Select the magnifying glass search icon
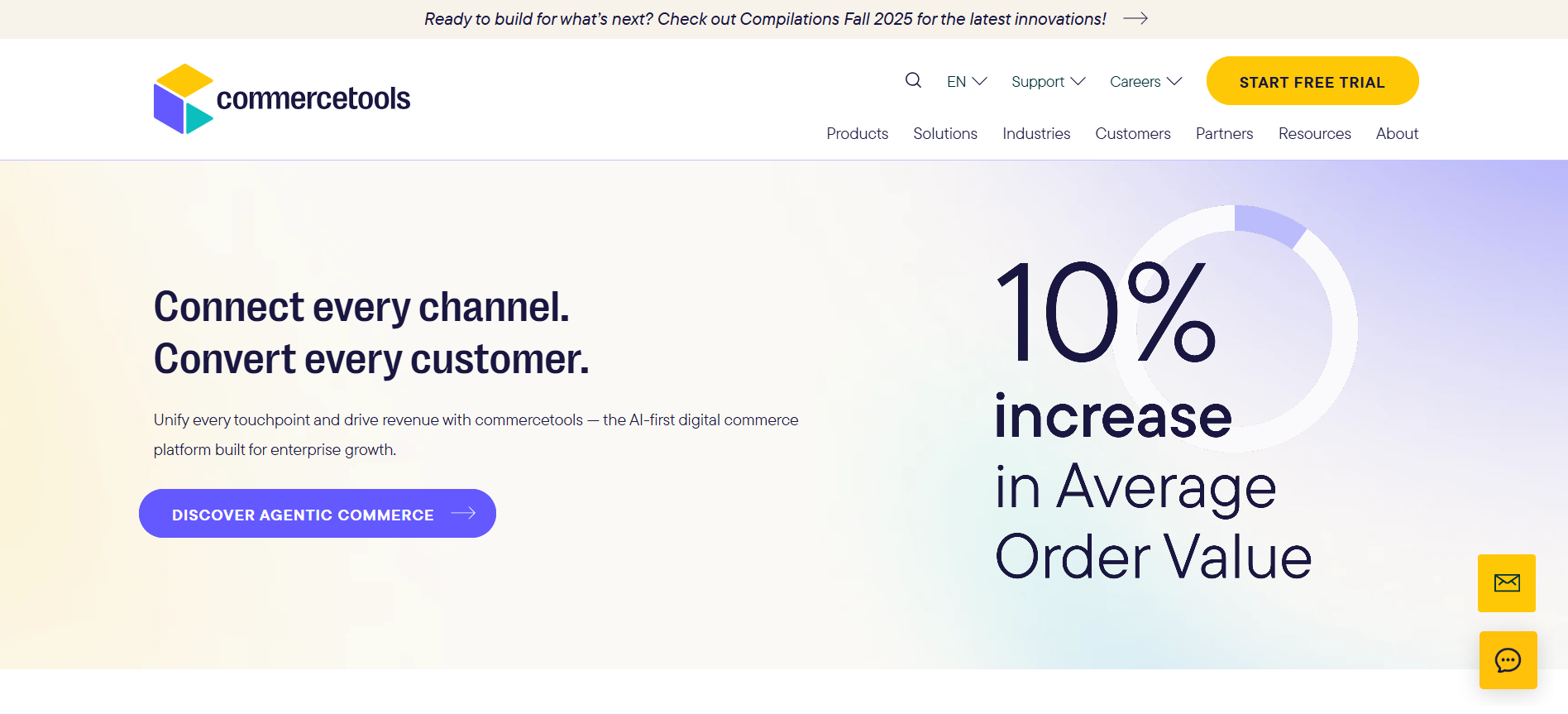 pos(913,79)
